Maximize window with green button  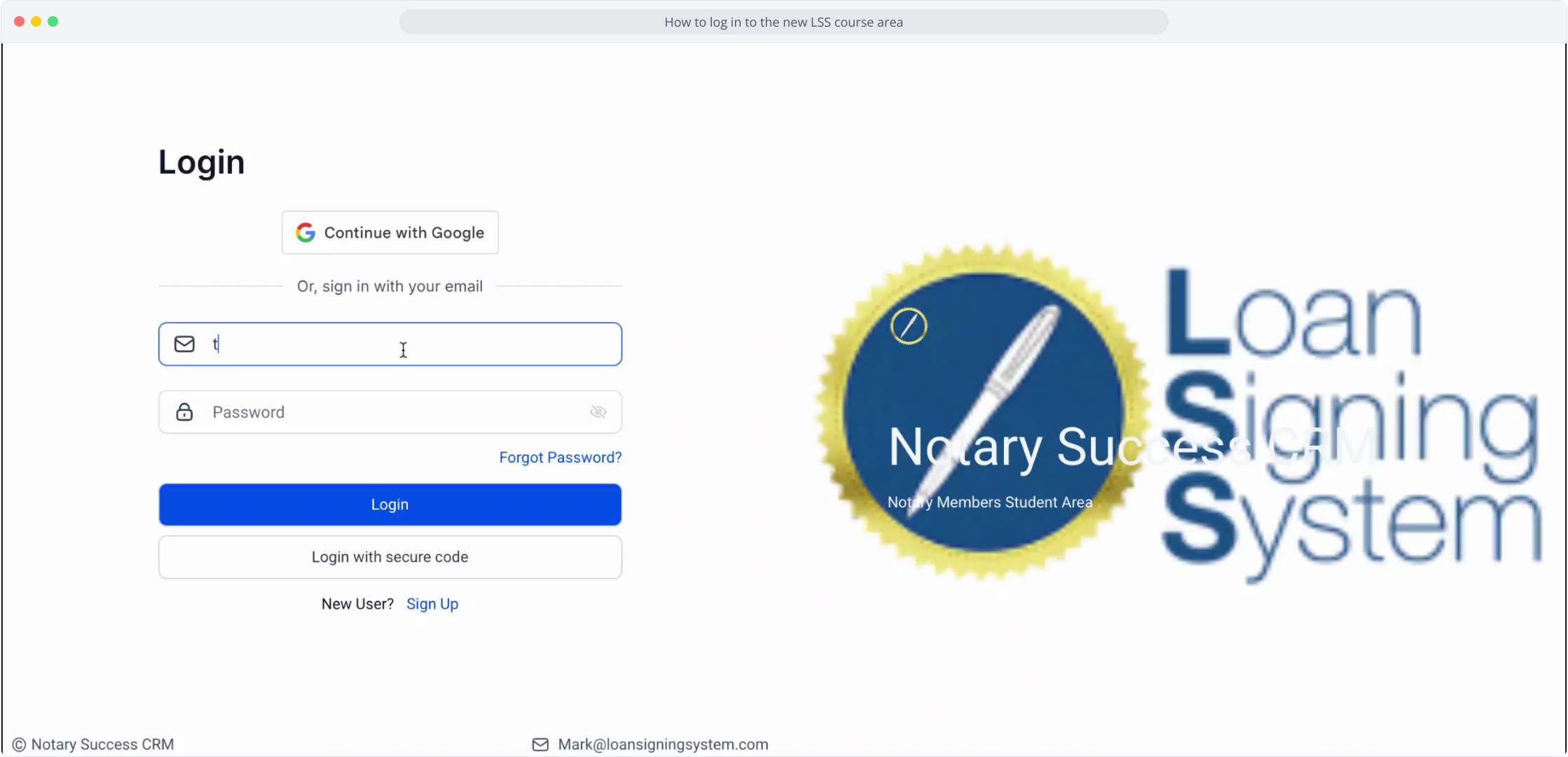[53, 22]
